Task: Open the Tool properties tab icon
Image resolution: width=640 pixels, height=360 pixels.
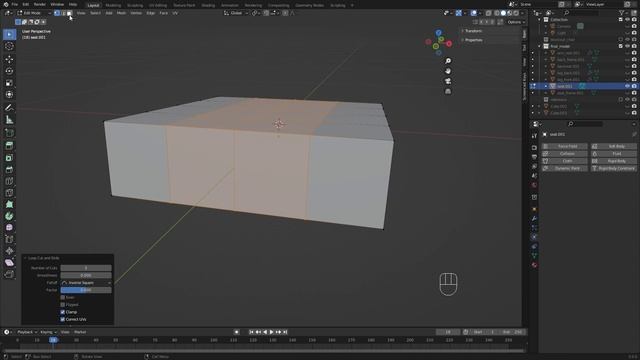Action: click(x=534, y=136)
